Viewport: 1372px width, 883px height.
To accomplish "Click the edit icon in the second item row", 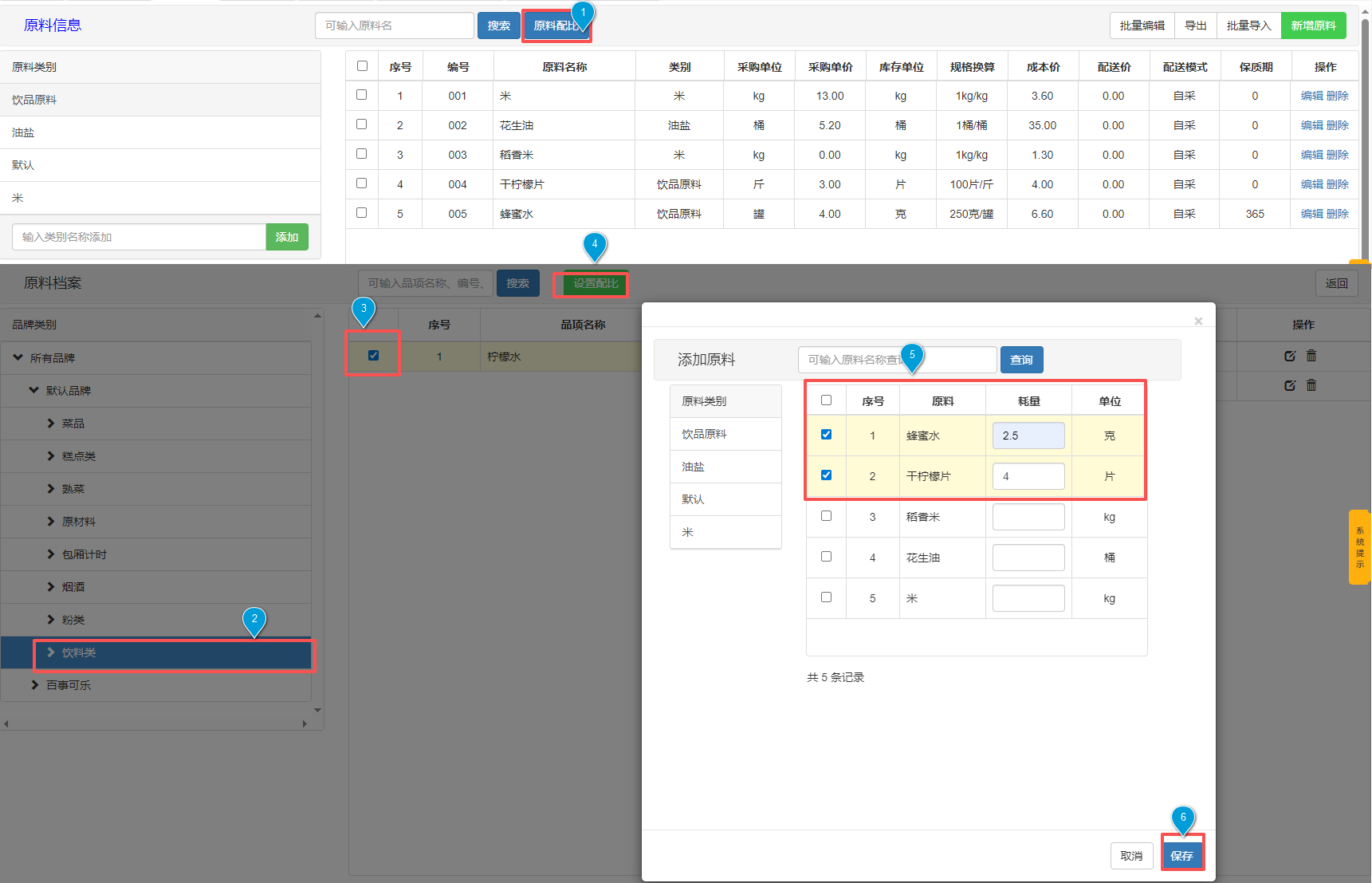I will click(1289, 385).
